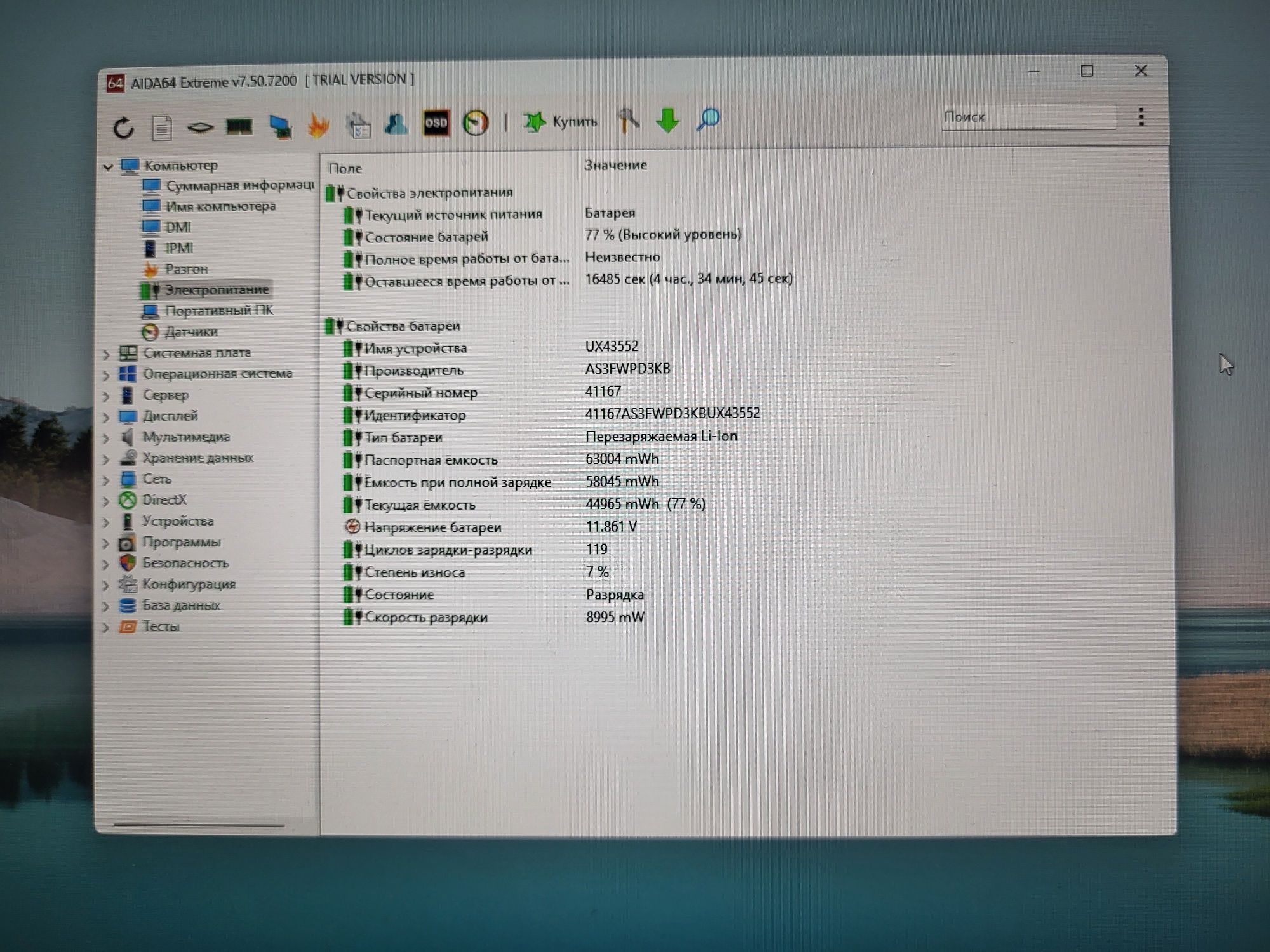Viewport: 1270px width, 952px height.
Task: Expand the Хранение данных node
Action: (106, 459)
